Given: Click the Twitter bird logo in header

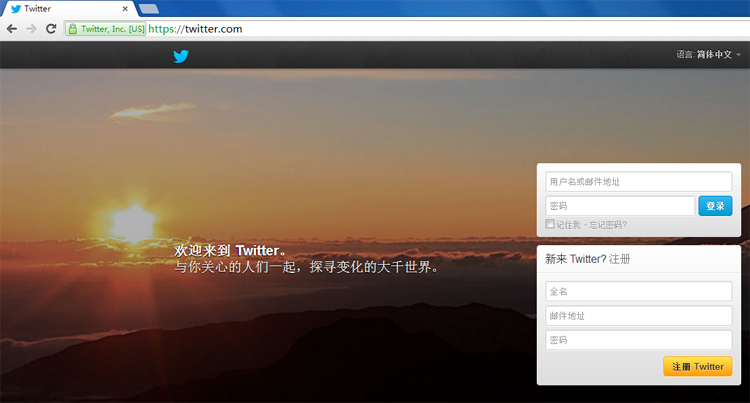Looking at the screenshot, I should (180, 56).
